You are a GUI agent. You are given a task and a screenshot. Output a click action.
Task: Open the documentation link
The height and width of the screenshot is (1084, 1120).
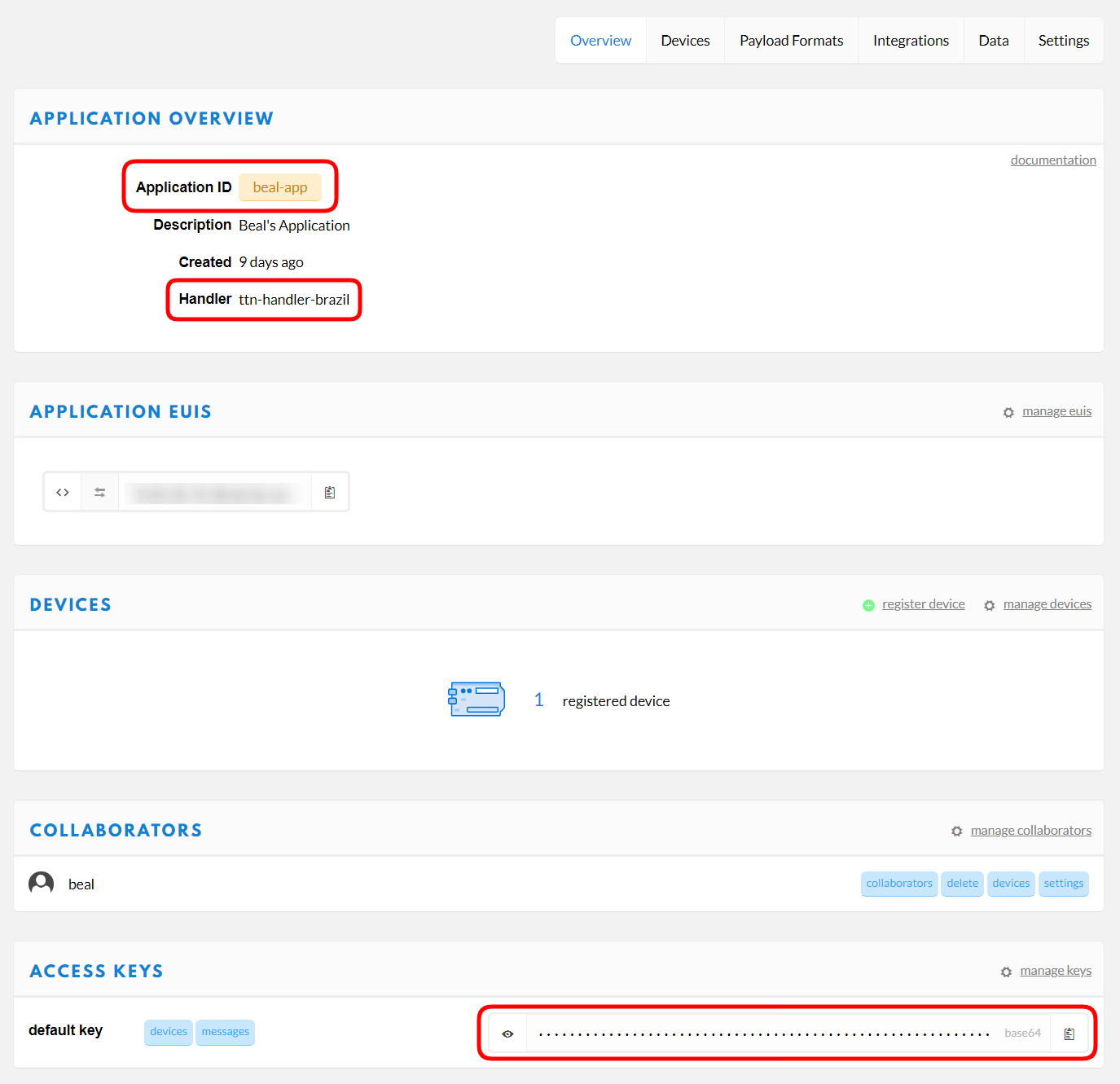point(1052,160)
